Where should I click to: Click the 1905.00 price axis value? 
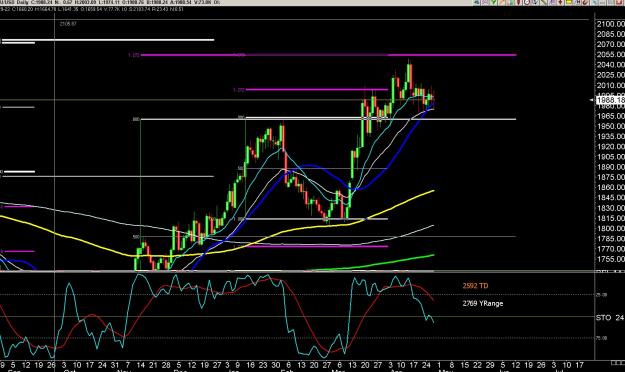click(x=611, y=157)
